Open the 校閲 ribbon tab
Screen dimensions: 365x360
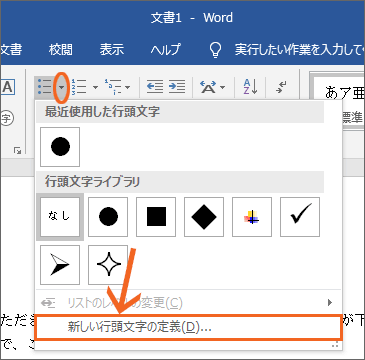(x=61, y=50)
